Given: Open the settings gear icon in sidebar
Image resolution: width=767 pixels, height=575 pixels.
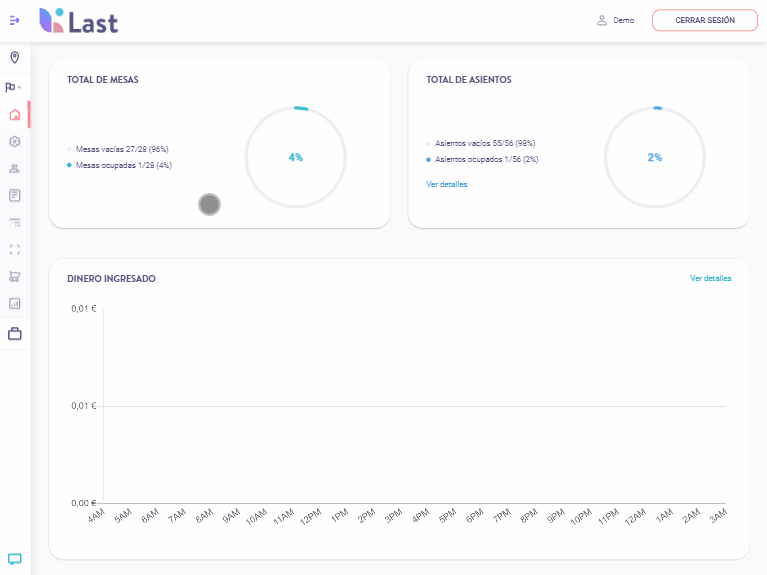Looking at the screenshot, I should tap(14, 141).
